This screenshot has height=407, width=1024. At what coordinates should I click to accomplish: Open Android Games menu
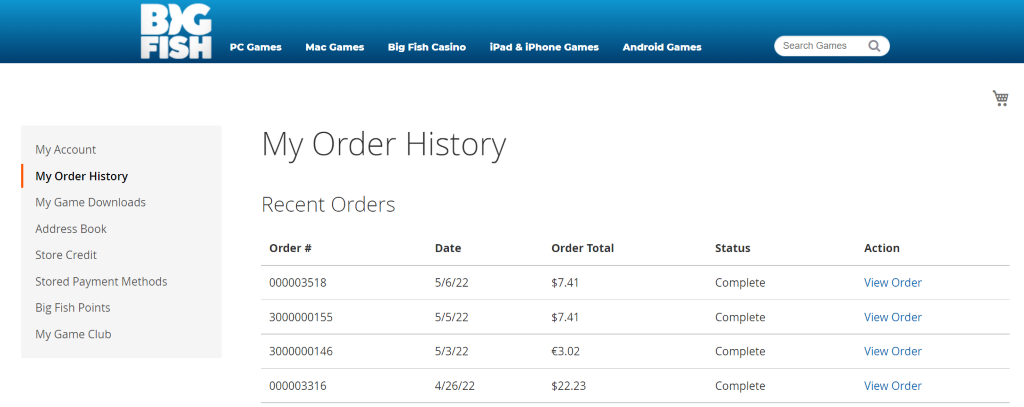[x=662, y=47]
